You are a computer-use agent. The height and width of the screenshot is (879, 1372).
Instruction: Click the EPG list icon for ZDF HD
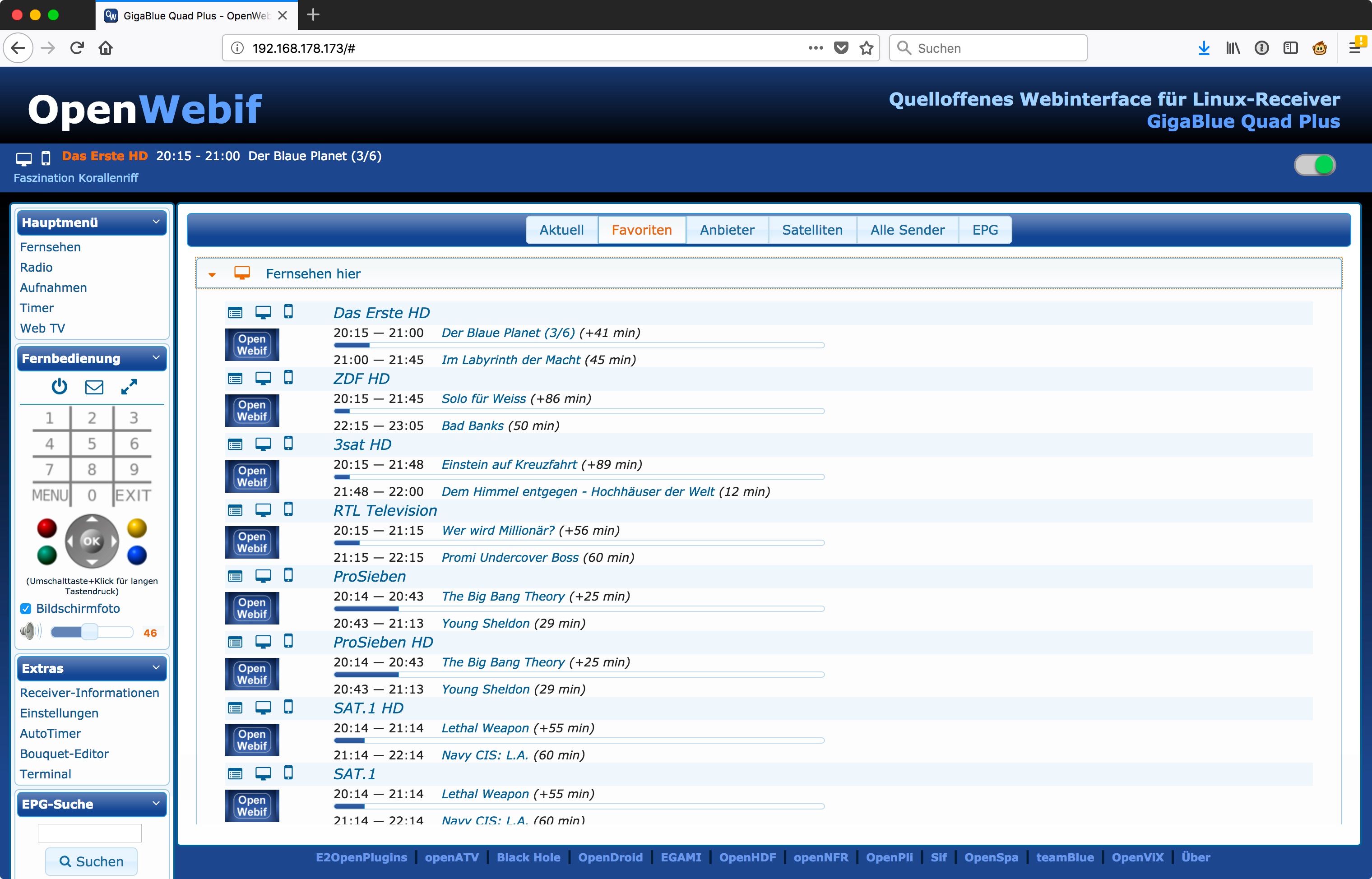click(235, 379)
